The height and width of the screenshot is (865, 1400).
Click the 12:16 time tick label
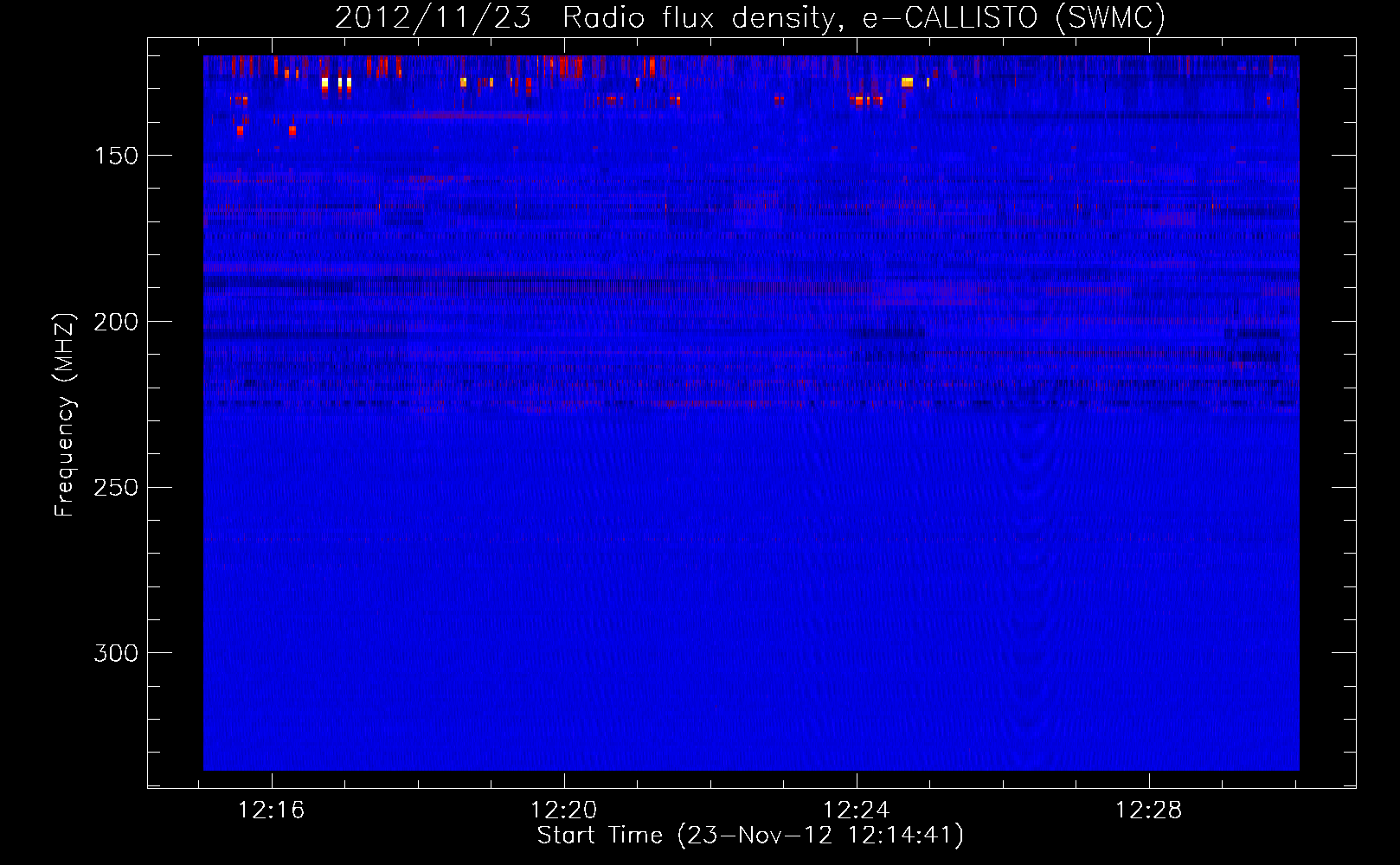(x=272, y=811)
